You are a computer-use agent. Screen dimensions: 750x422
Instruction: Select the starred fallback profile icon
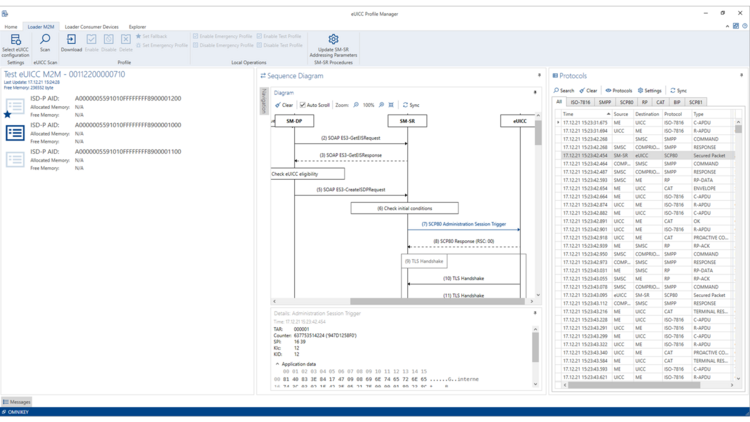[14, 107]
